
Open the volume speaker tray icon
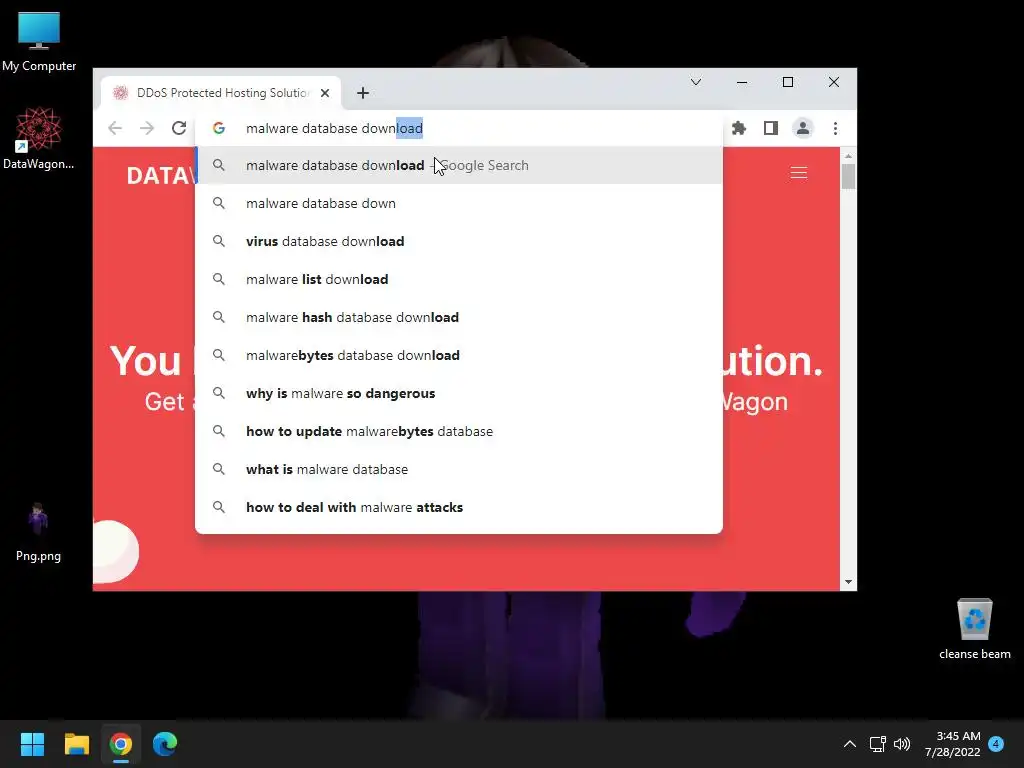pos(902,744)
